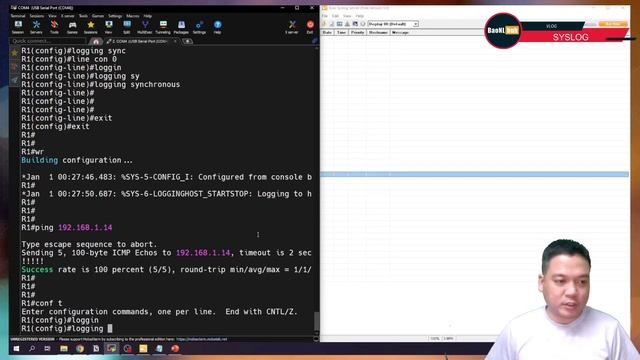
Task: Open the Games icon in MobaXterm toolbar
Action: [72, 27]
